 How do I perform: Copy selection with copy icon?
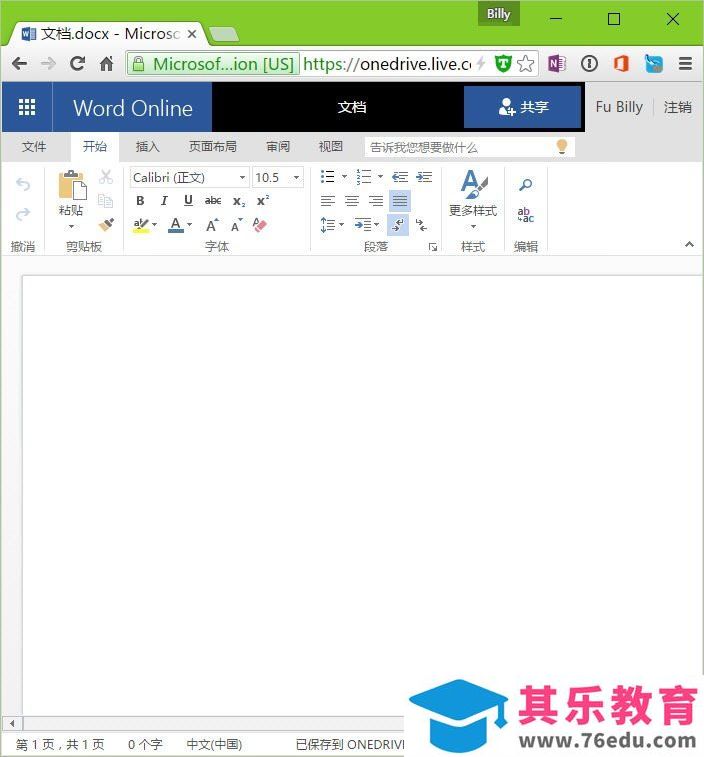(105, 200)
